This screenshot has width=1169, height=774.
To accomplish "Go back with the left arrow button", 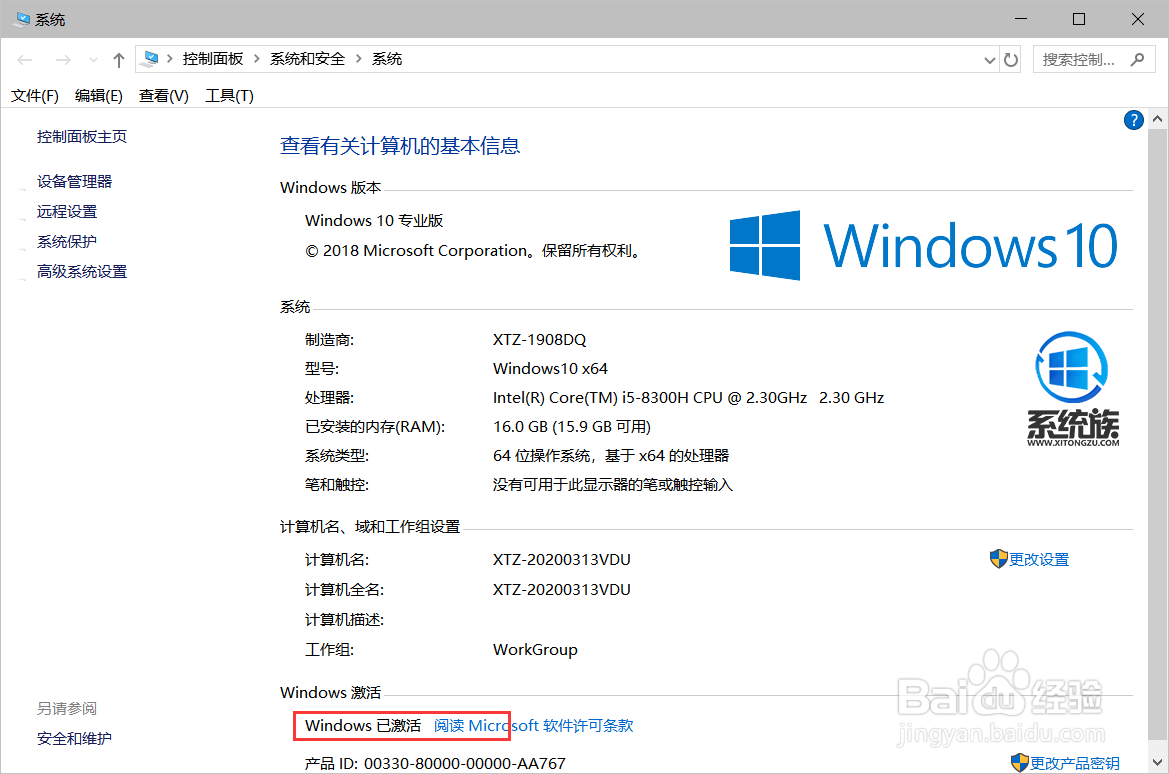I will click(25, 60).
